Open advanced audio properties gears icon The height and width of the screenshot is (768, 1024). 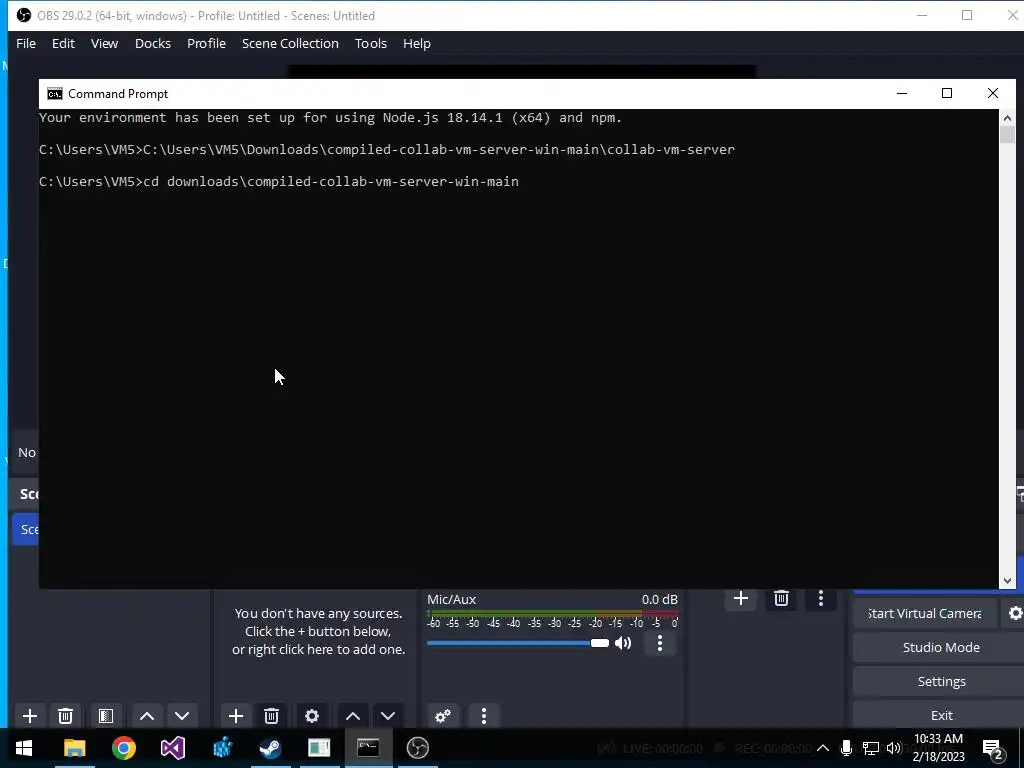(443, 716)
